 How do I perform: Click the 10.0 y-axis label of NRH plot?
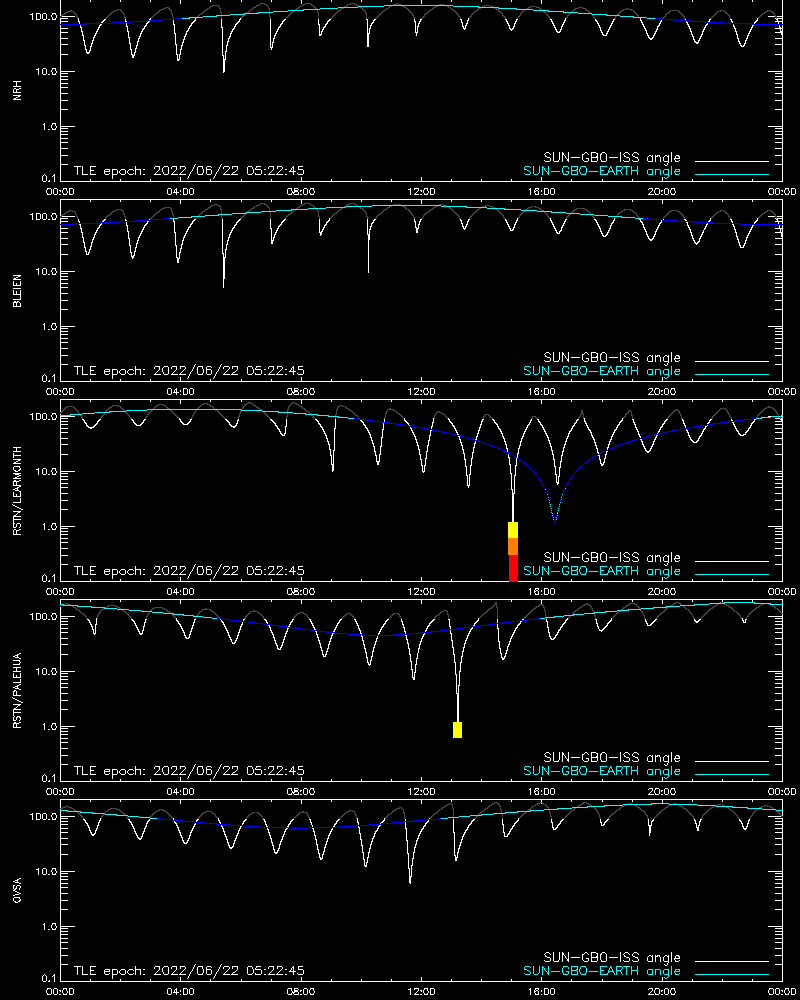[x=45, y=72]
